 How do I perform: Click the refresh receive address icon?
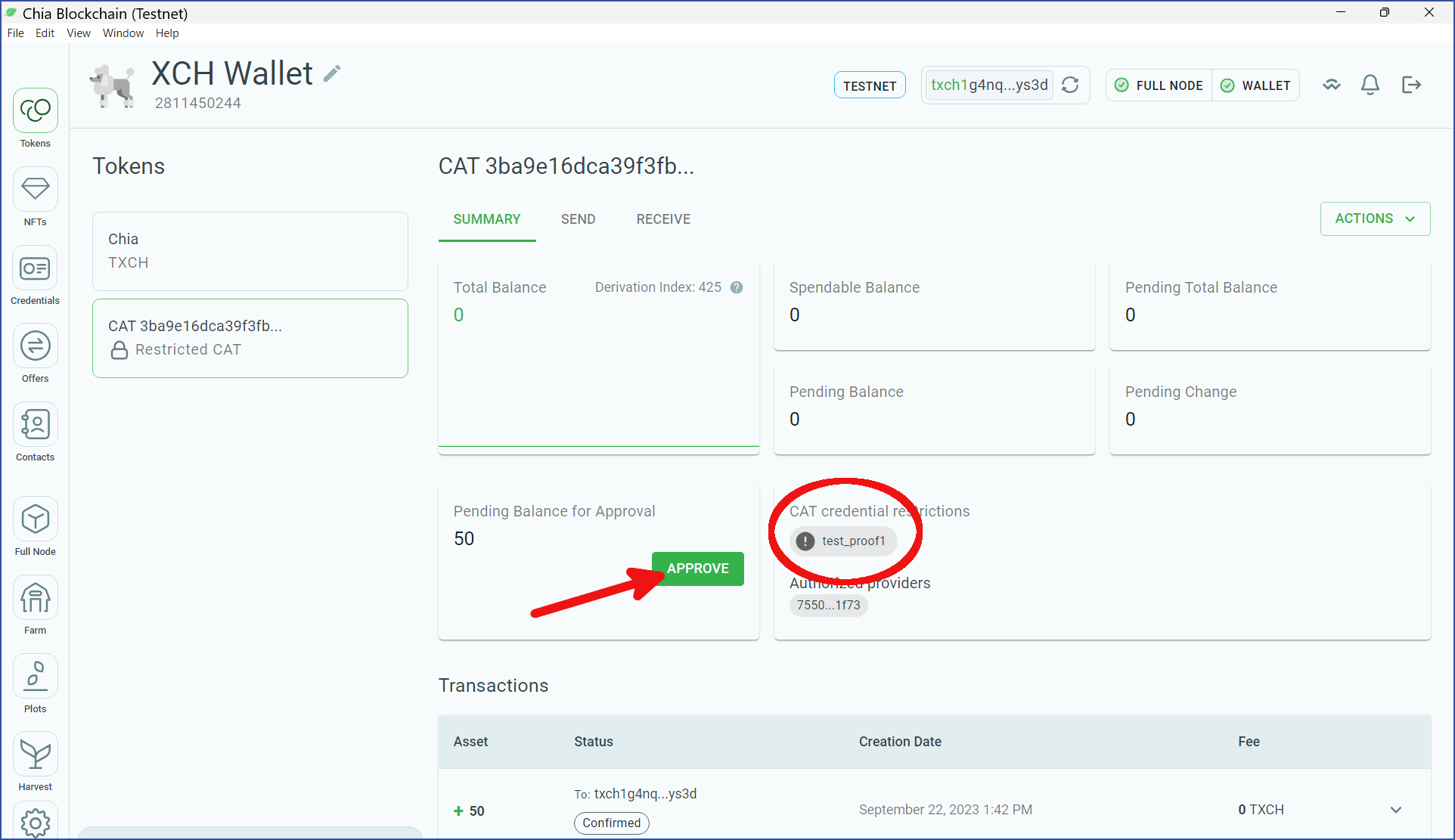[1070, 85]
